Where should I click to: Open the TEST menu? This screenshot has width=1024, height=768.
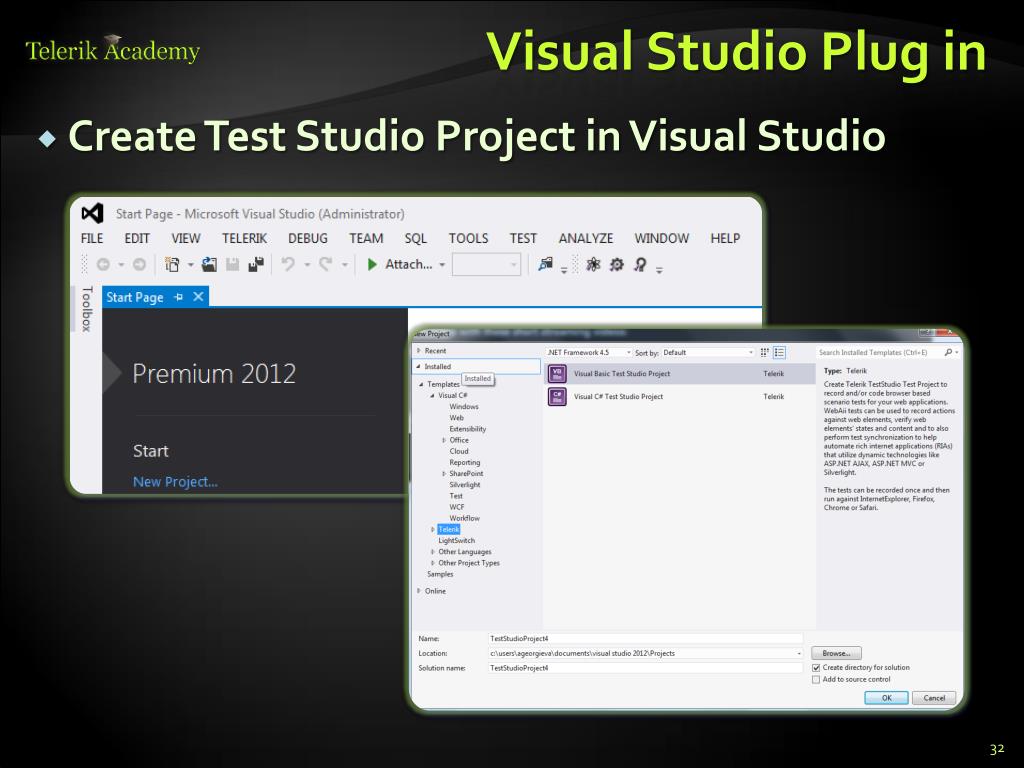pyautogui.click(x=524, y=238)
